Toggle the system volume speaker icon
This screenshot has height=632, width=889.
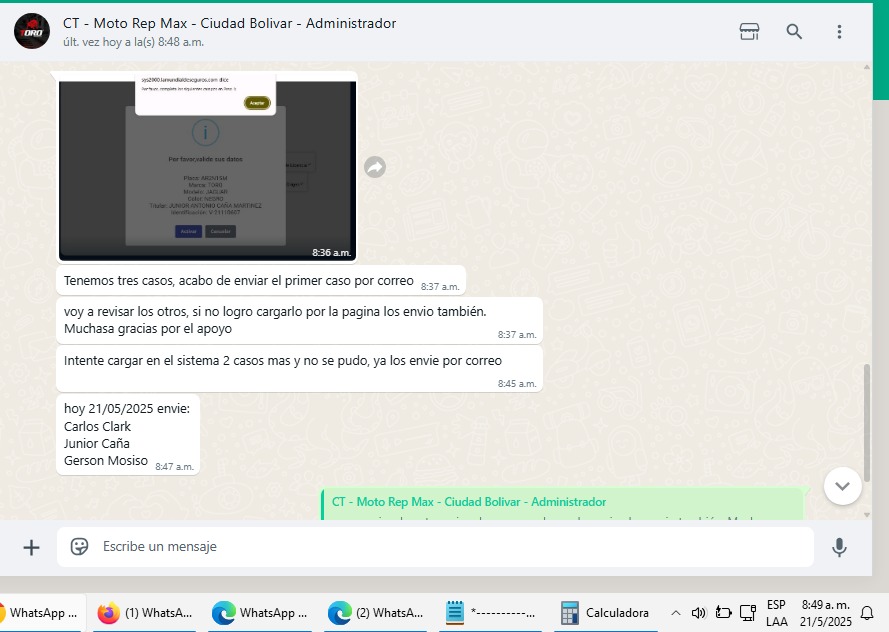pos(699,613)
